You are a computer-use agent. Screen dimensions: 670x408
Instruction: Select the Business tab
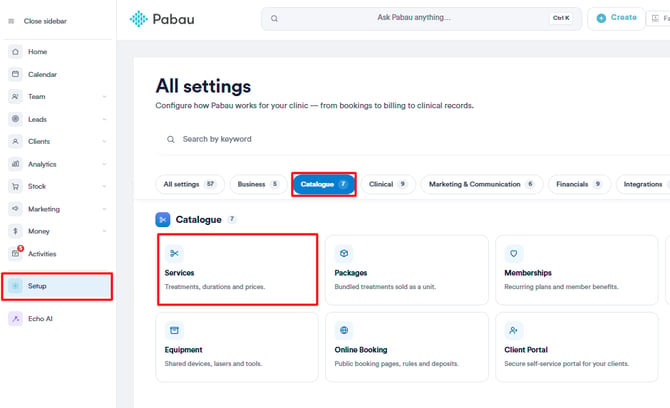[258, 184]
